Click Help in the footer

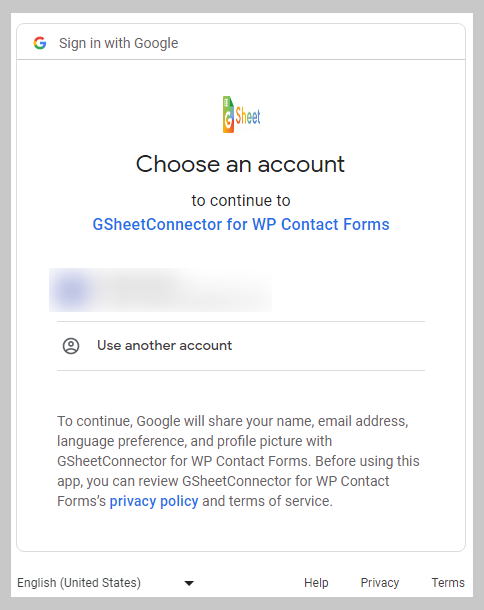click(x=316, y=583)
